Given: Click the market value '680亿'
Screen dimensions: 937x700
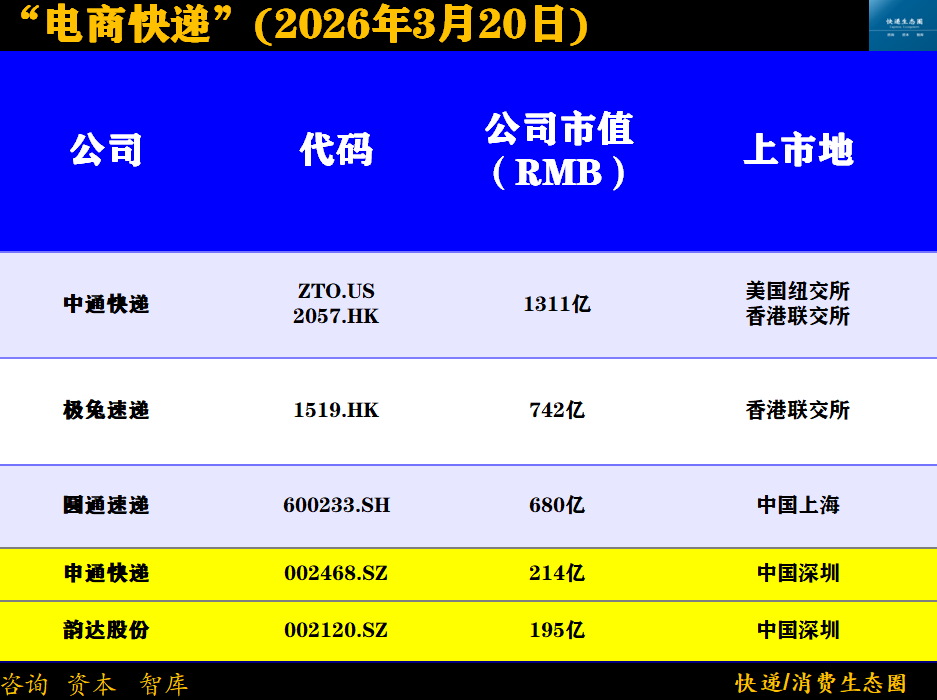Looking at the screenshot, I should (x=557, y=505).
